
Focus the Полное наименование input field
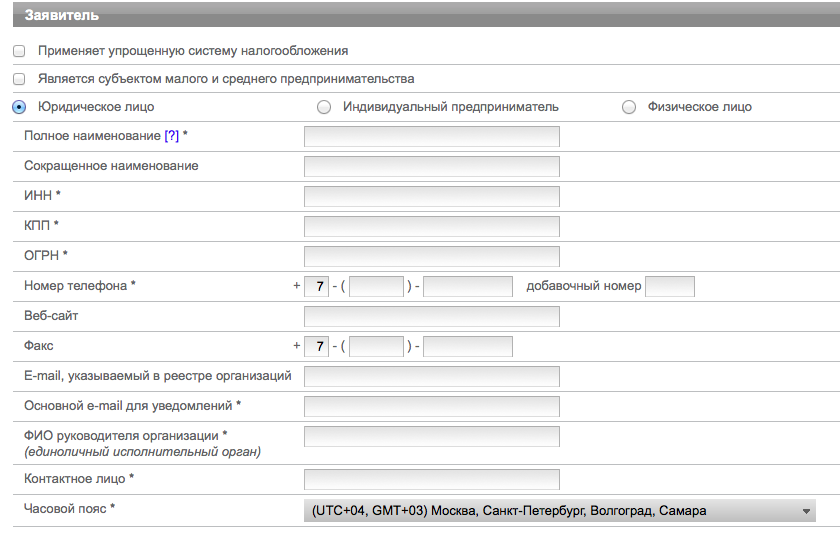tap(432, 137)
